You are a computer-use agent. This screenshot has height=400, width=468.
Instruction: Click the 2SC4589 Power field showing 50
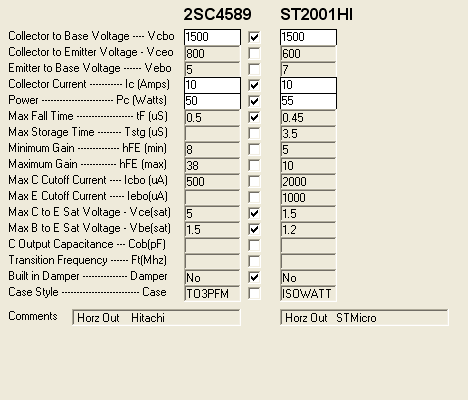coord(212,101)
